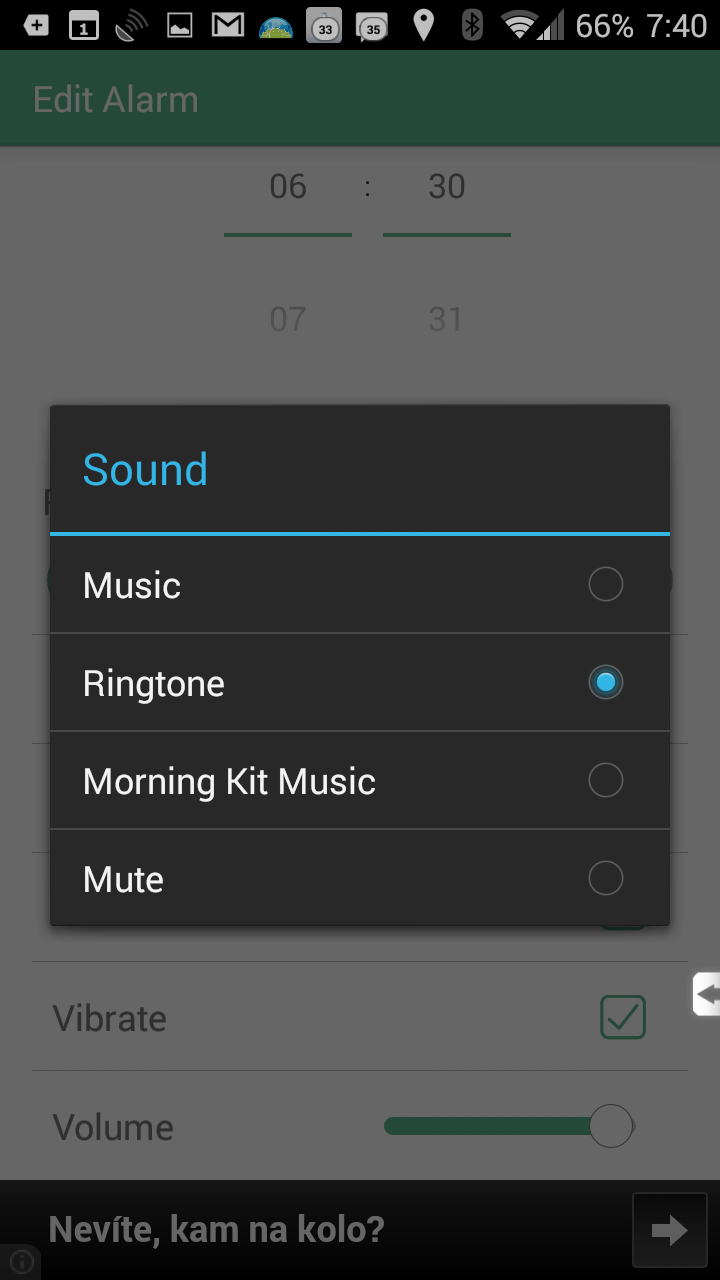Image resolution: width=720 pixels, height=1280 pixels.
Task: Select the Music radio button
Action: coord(605,584)
